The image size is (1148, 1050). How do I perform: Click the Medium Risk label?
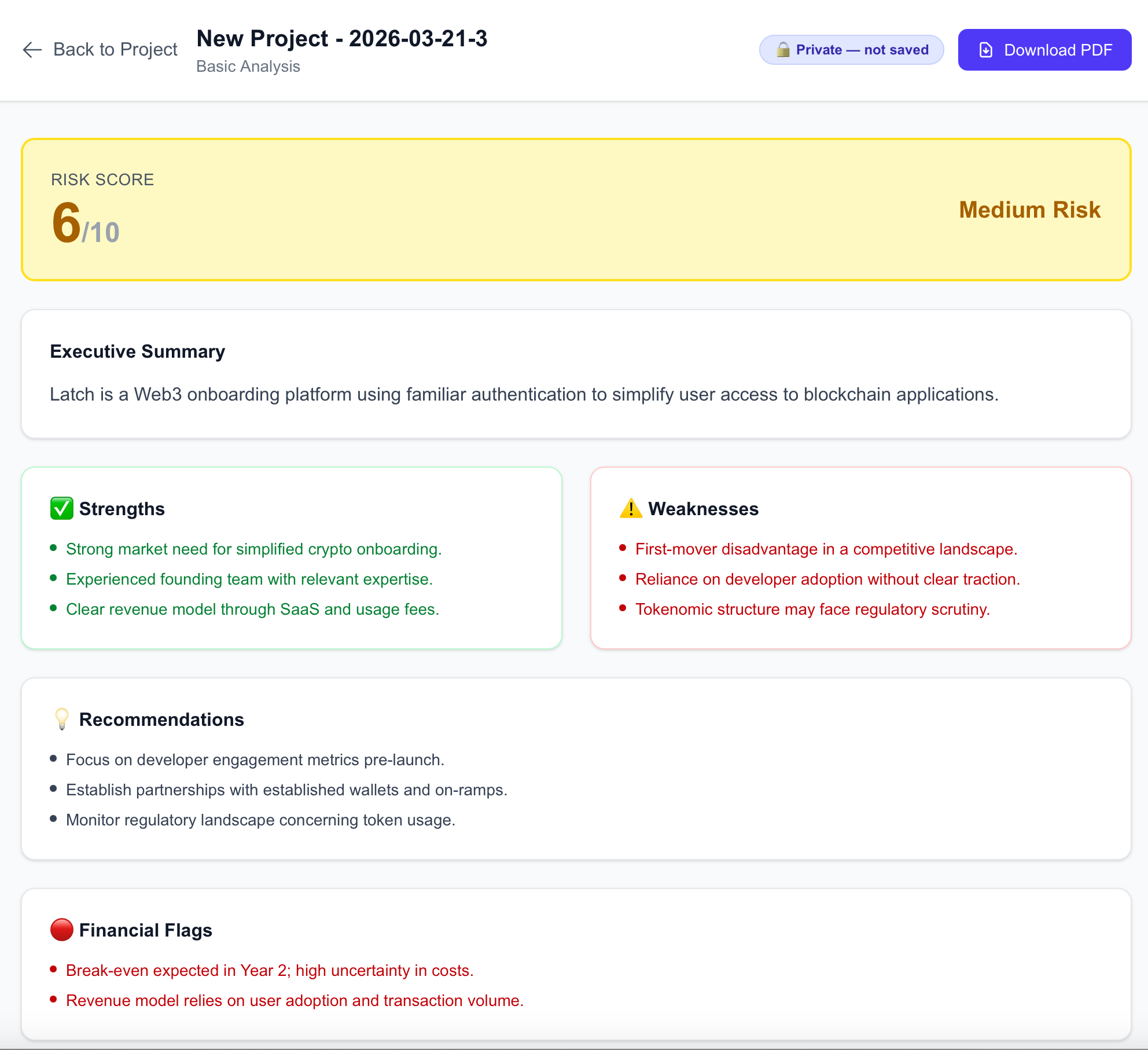click(x=1029, y=210)
